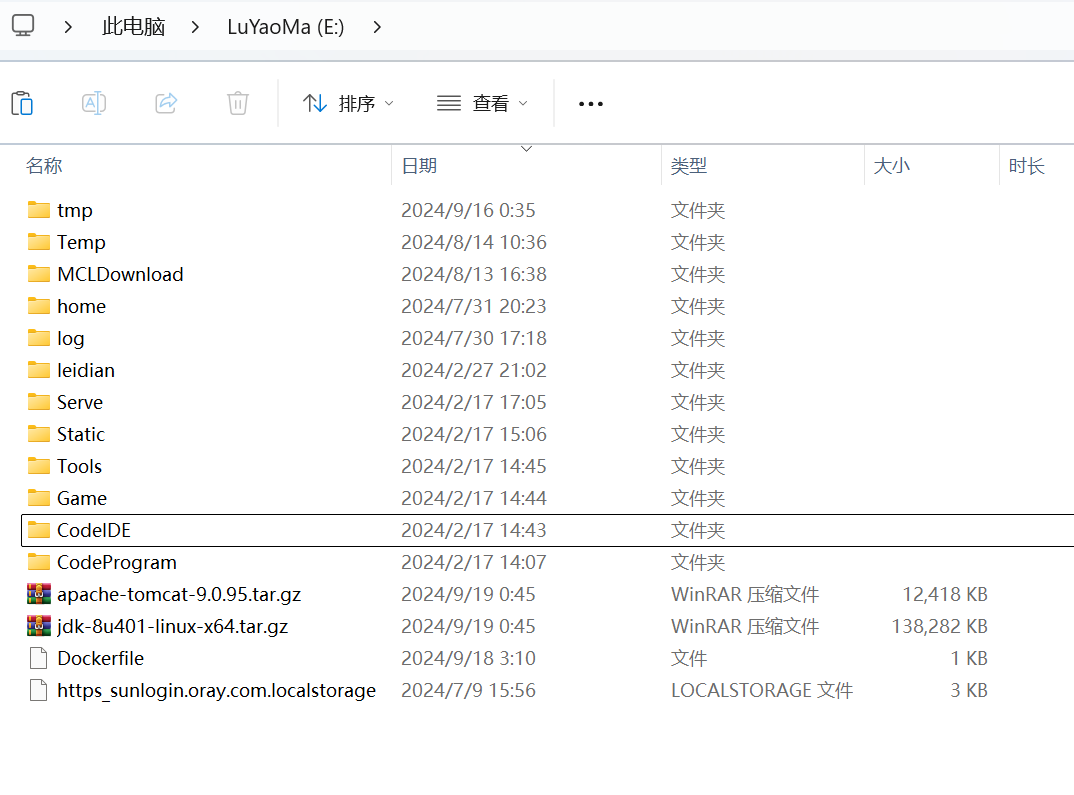Select the MCLDownload folder icon

(39, 274)
